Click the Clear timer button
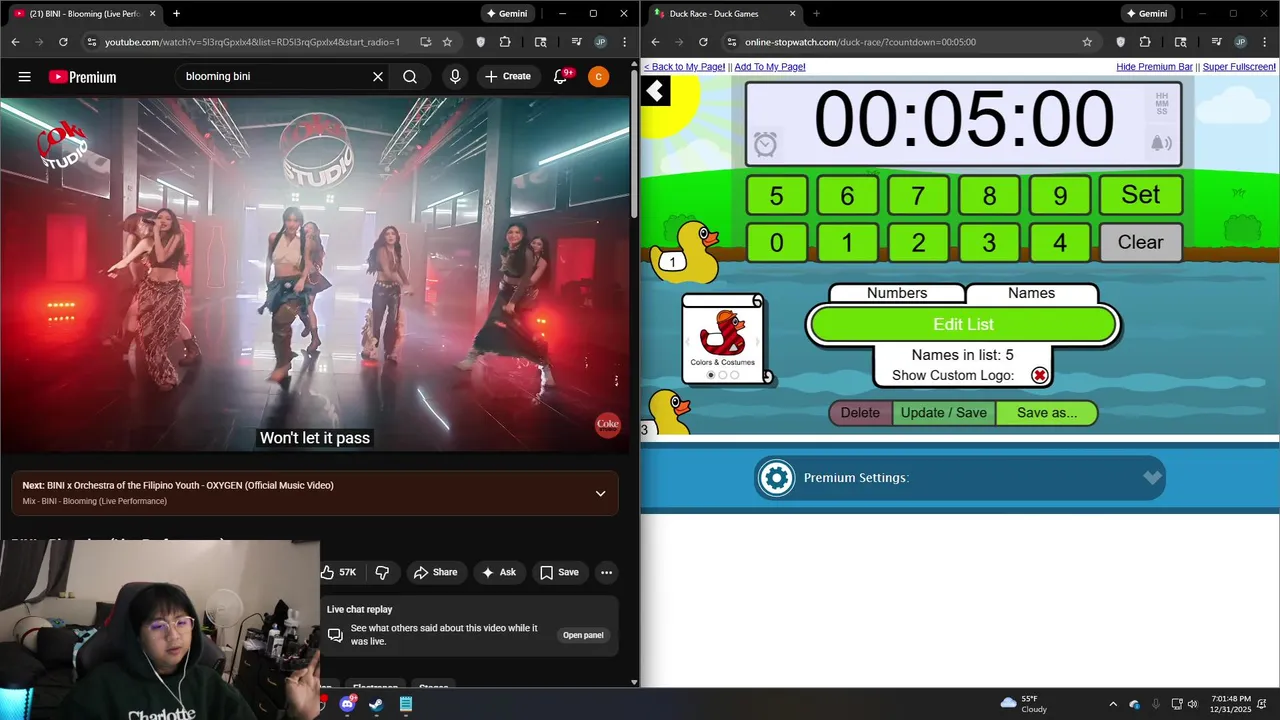The height and width of the screenshot is (720, 1280). (x=1141, y=242)
